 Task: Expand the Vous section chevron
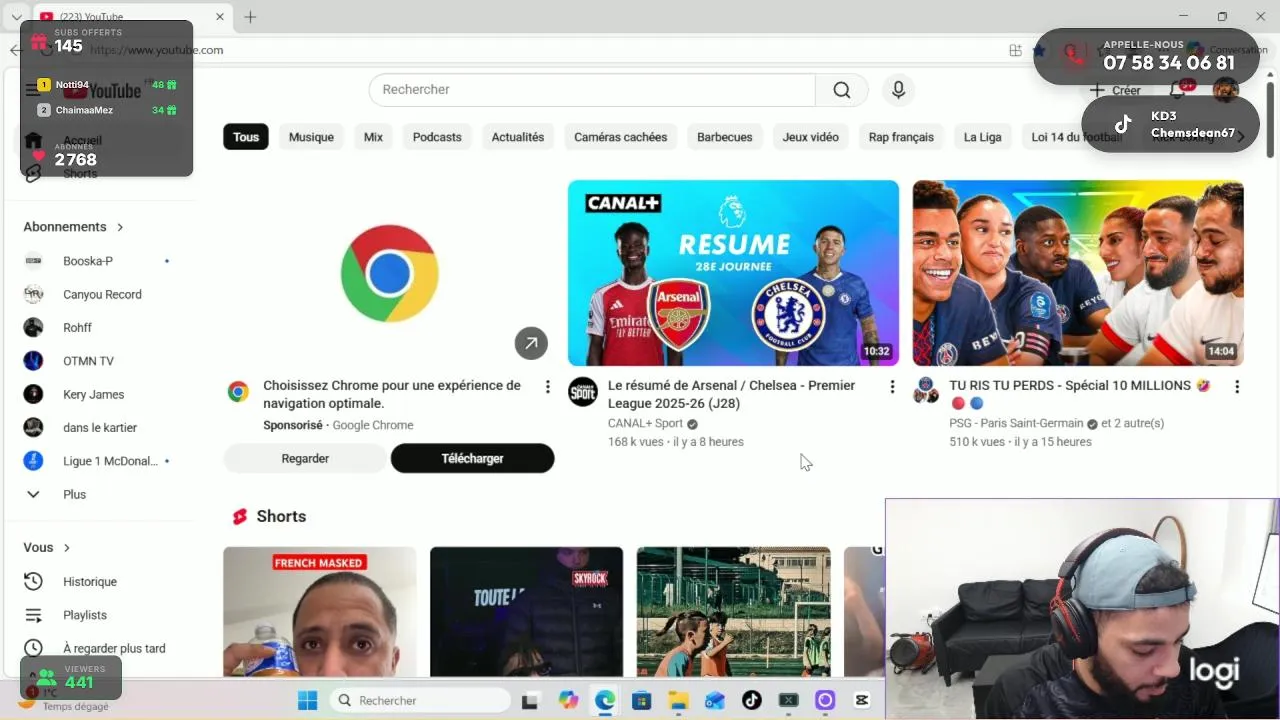pos(67,548)
